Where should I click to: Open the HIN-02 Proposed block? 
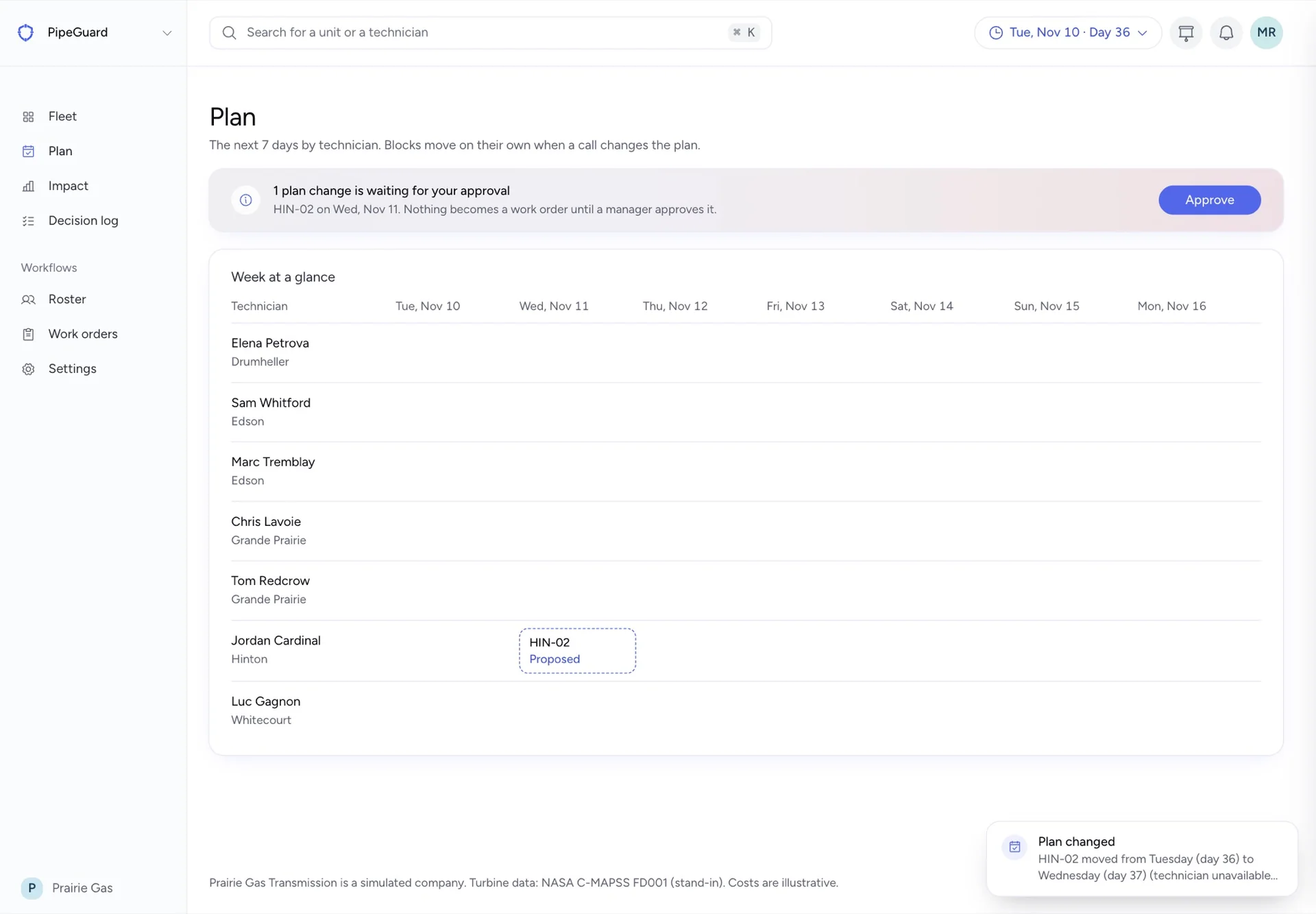(x=577, y=651)
